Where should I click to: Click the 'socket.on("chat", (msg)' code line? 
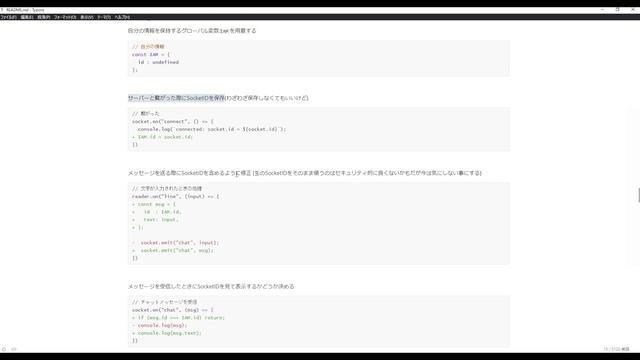click(172, 310)
